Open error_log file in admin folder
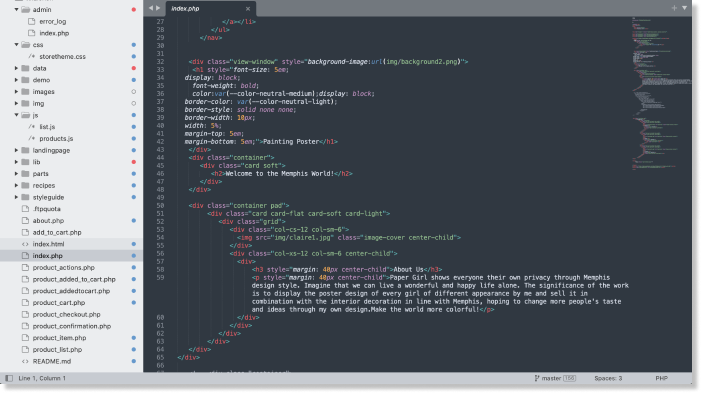The image size is (701, 393). (52, 21)
